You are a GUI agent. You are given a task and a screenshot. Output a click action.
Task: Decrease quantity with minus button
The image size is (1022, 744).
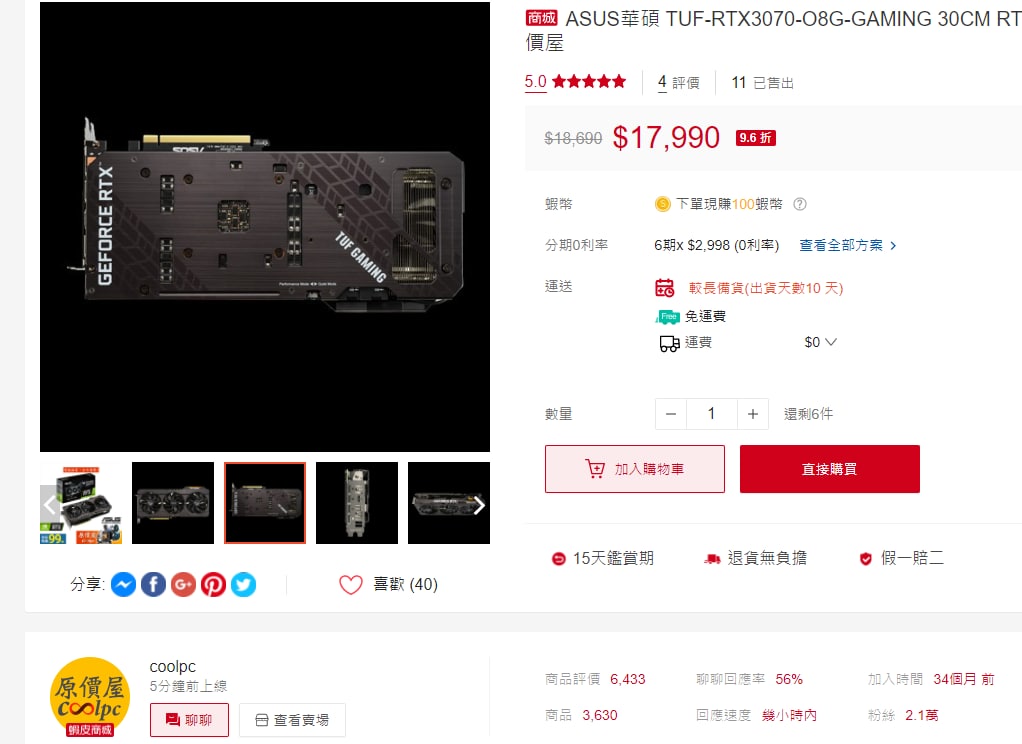point(671,414)
